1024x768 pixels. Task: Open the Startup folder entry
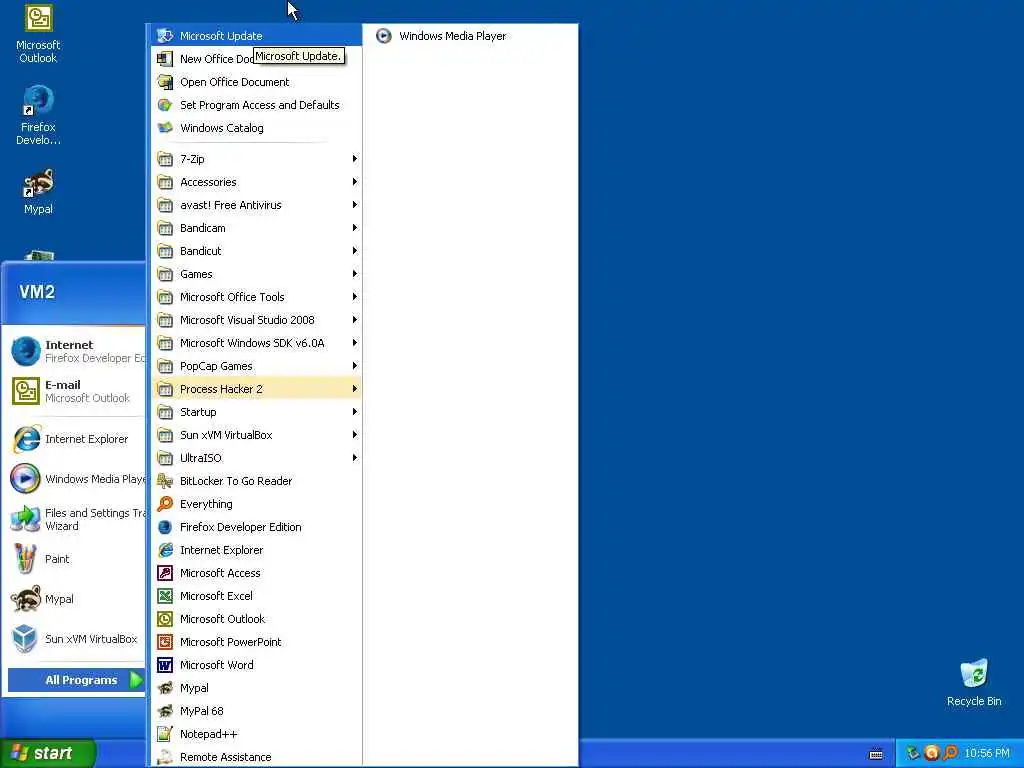pyautogui.click(x=257, y=411)
